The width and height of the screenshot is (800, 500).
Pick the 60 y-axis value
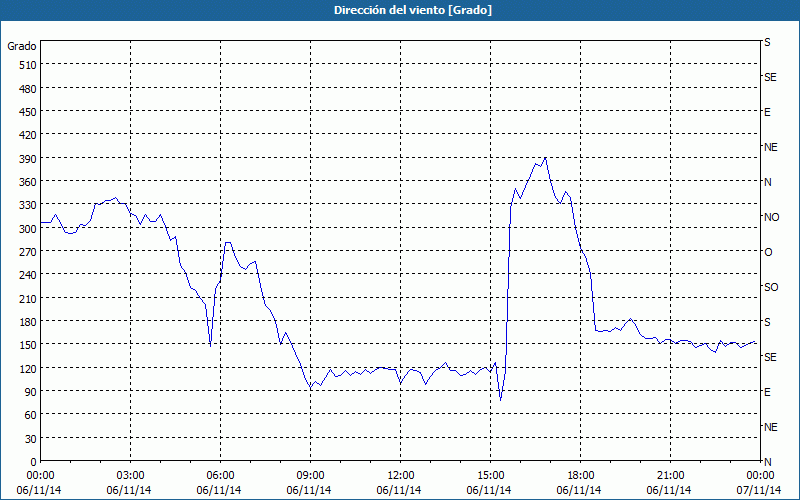tap(31, 415)
